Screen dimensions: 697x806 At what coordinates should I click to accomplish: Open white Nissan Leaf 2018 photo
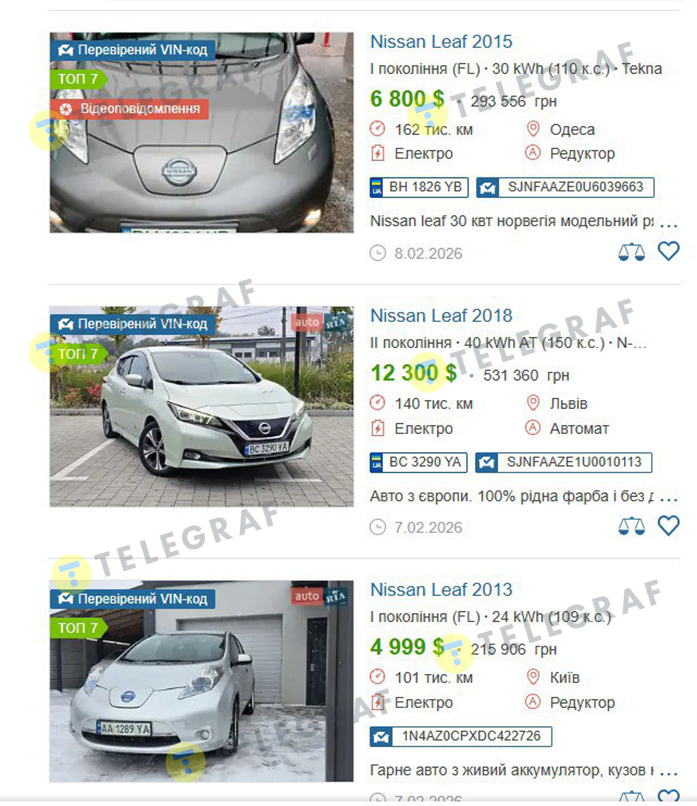coord(201,407)
